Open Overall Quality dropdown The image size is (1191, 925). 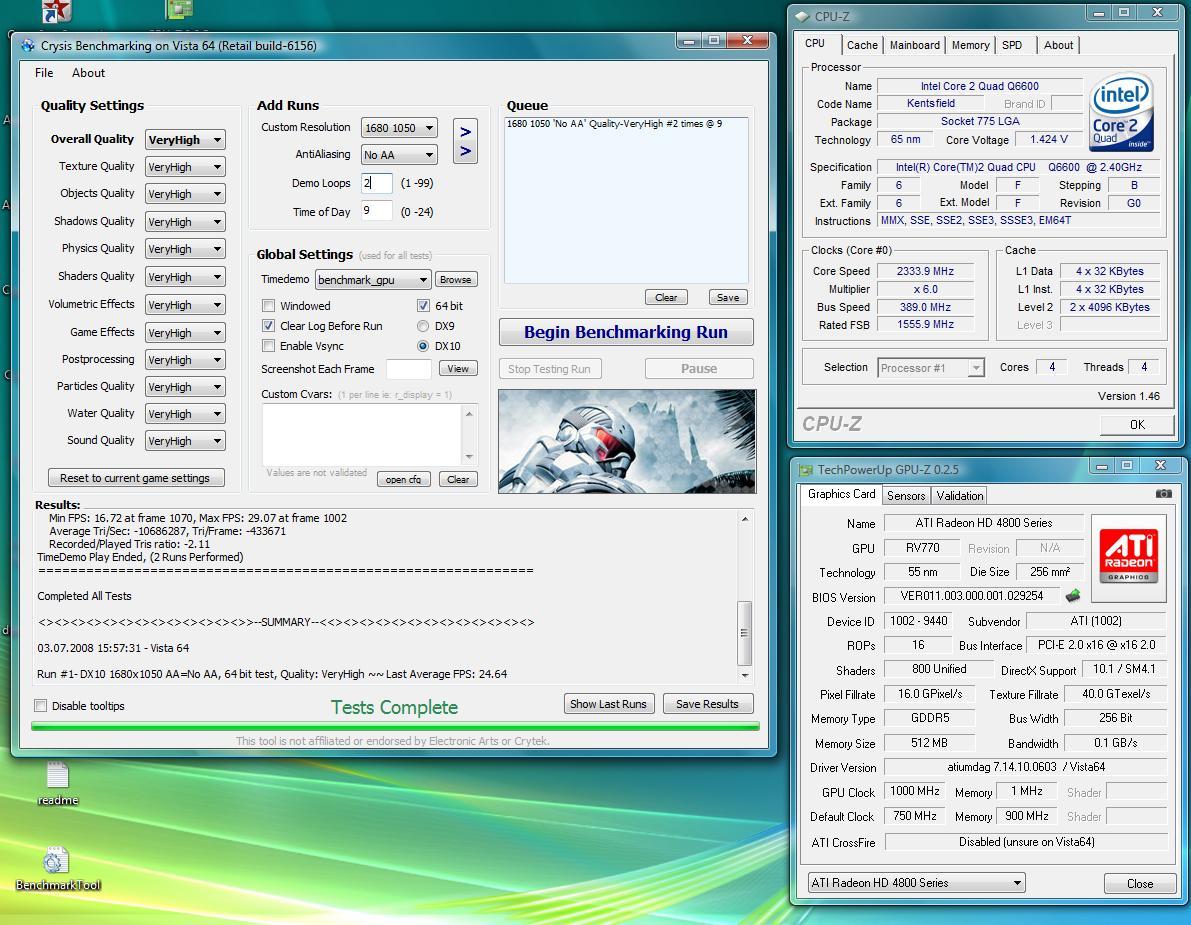point(185,140)
